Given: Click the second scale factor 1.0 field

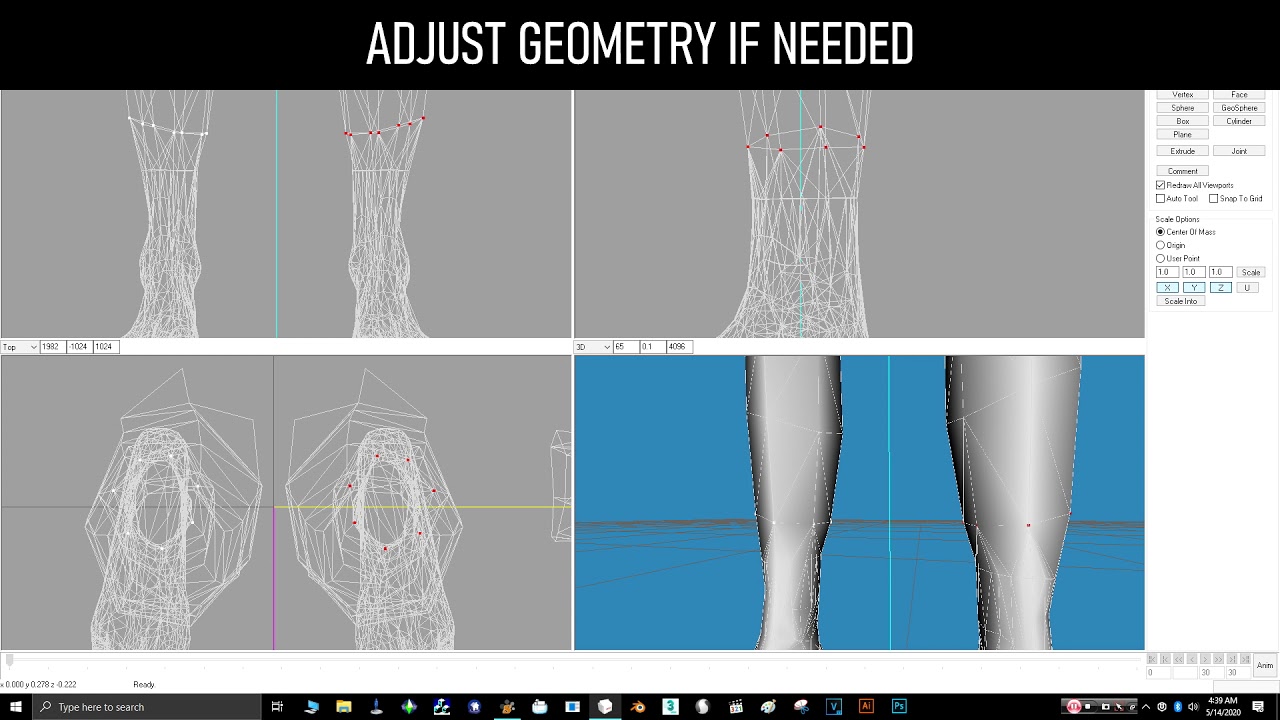Looking at the screenshot, I should point(1193,272).
